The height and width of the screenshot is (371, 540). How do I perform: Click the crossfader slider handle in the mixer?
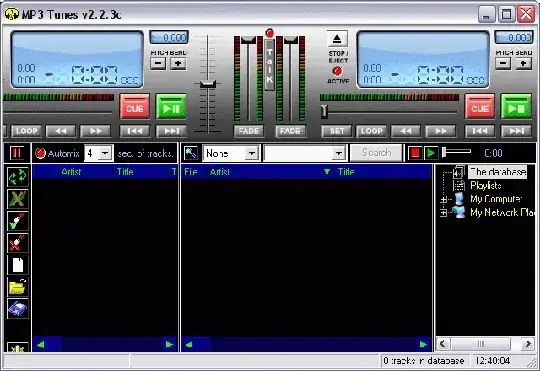(x=208, y=84)
